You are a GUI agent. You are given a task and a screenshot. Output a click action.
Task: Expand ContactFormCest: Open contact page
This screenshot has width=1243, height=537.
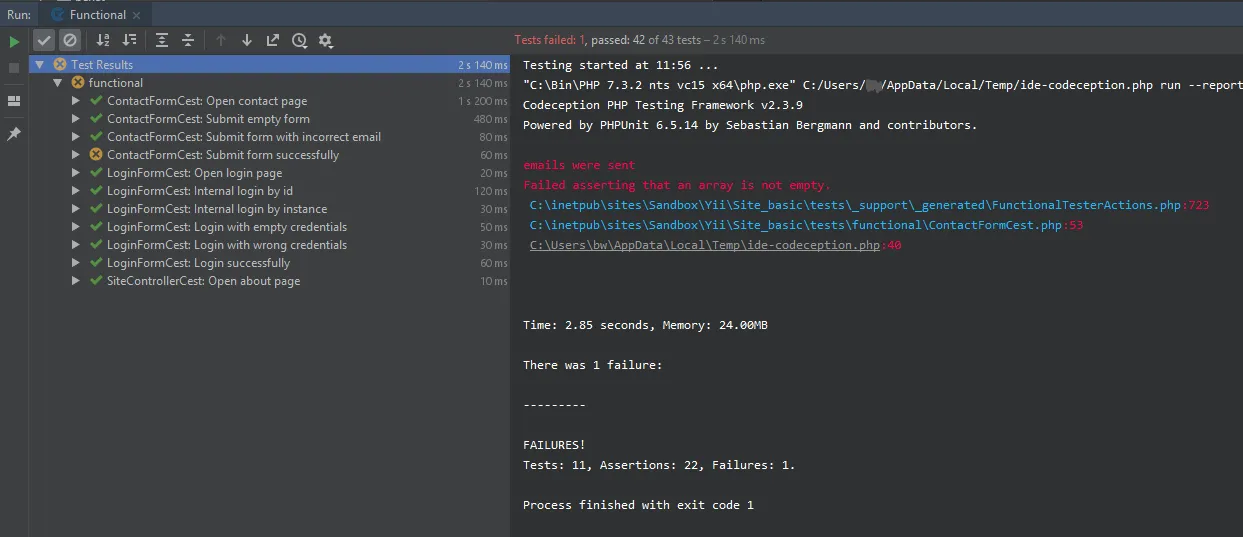[x=76, y=101]
